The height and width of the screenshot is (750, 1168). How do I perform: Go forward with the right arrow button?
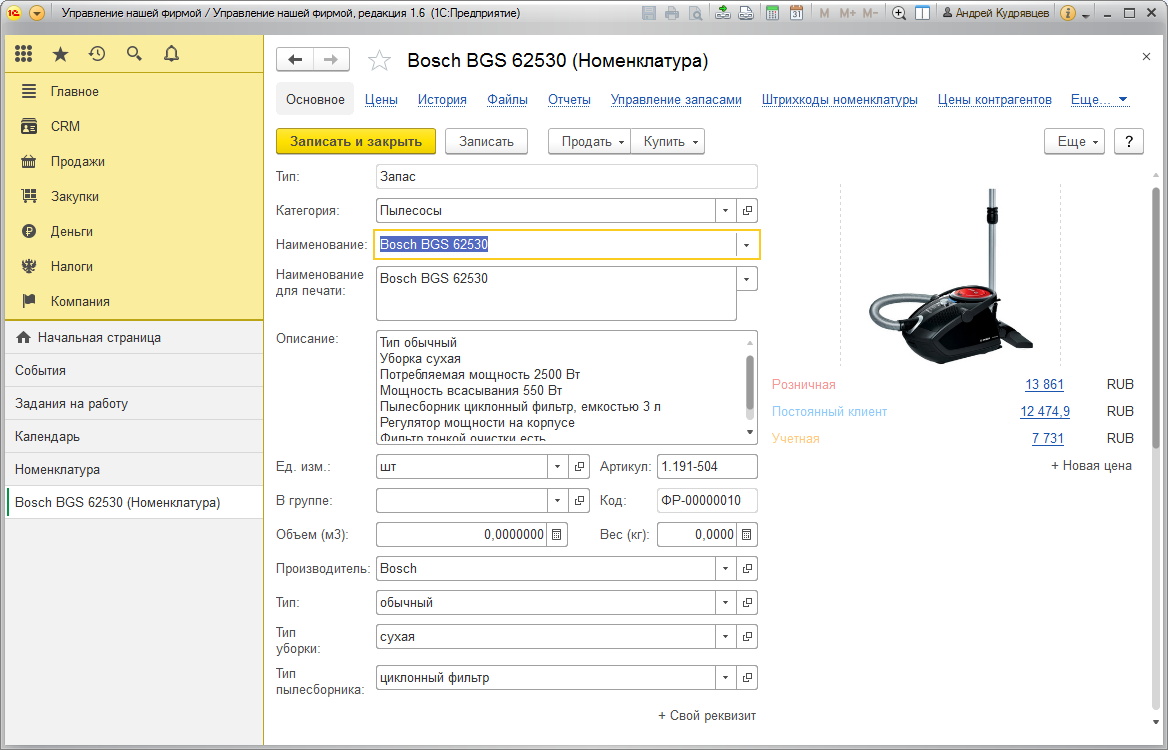[331, 60]
